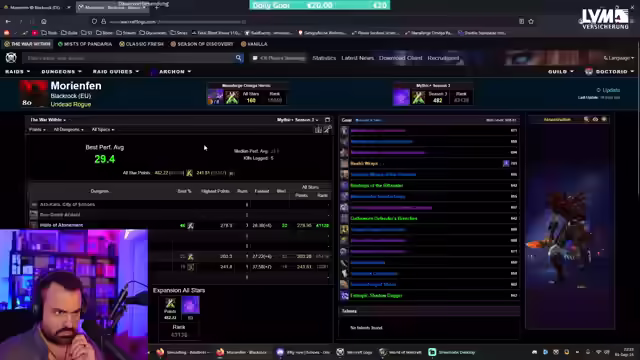The image size is (640, 360).
Task: Click the Bindings of the Riftwalker gear item
Action: tap(377, 185)
